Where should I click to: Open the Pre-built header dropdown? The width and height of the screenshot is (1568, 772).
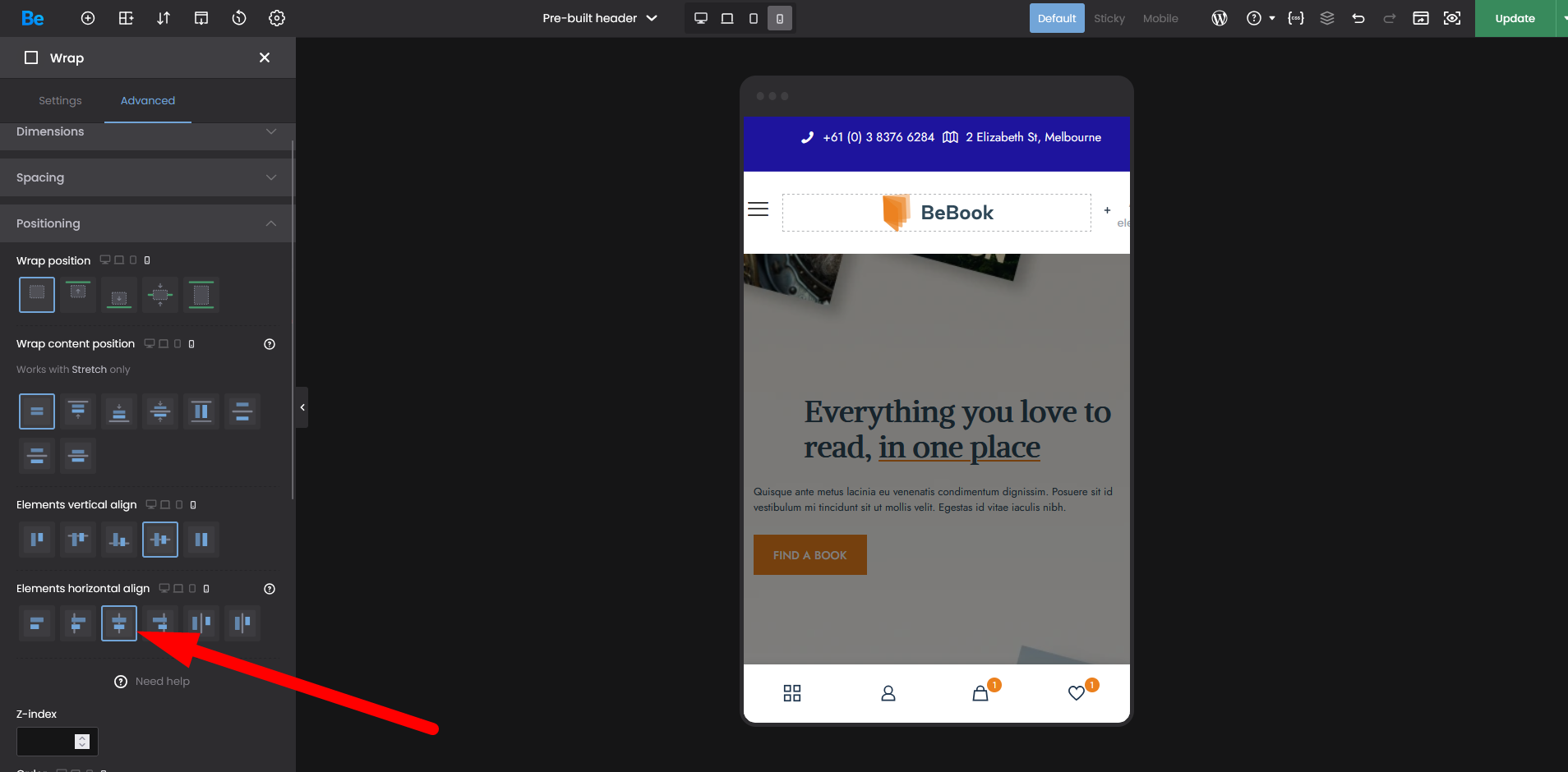click(600, 18)
